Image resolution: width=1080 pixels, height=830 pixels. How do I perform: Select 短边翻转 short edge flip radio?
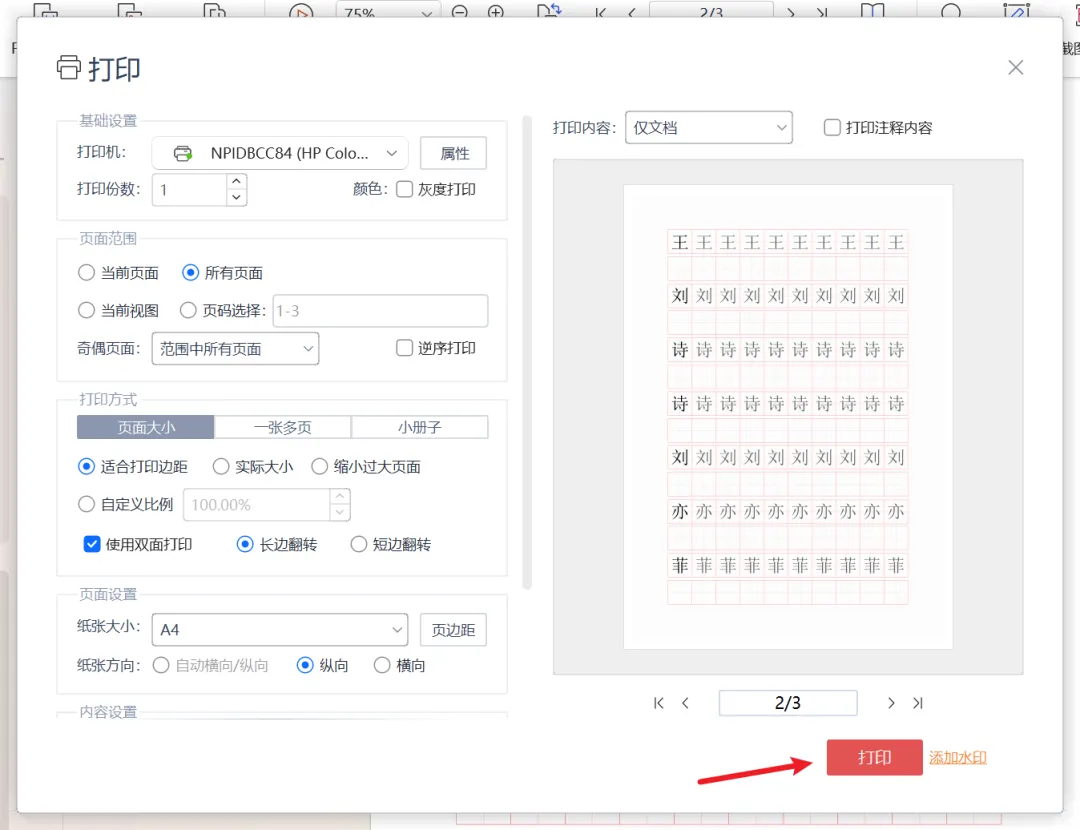coord(358,544)
